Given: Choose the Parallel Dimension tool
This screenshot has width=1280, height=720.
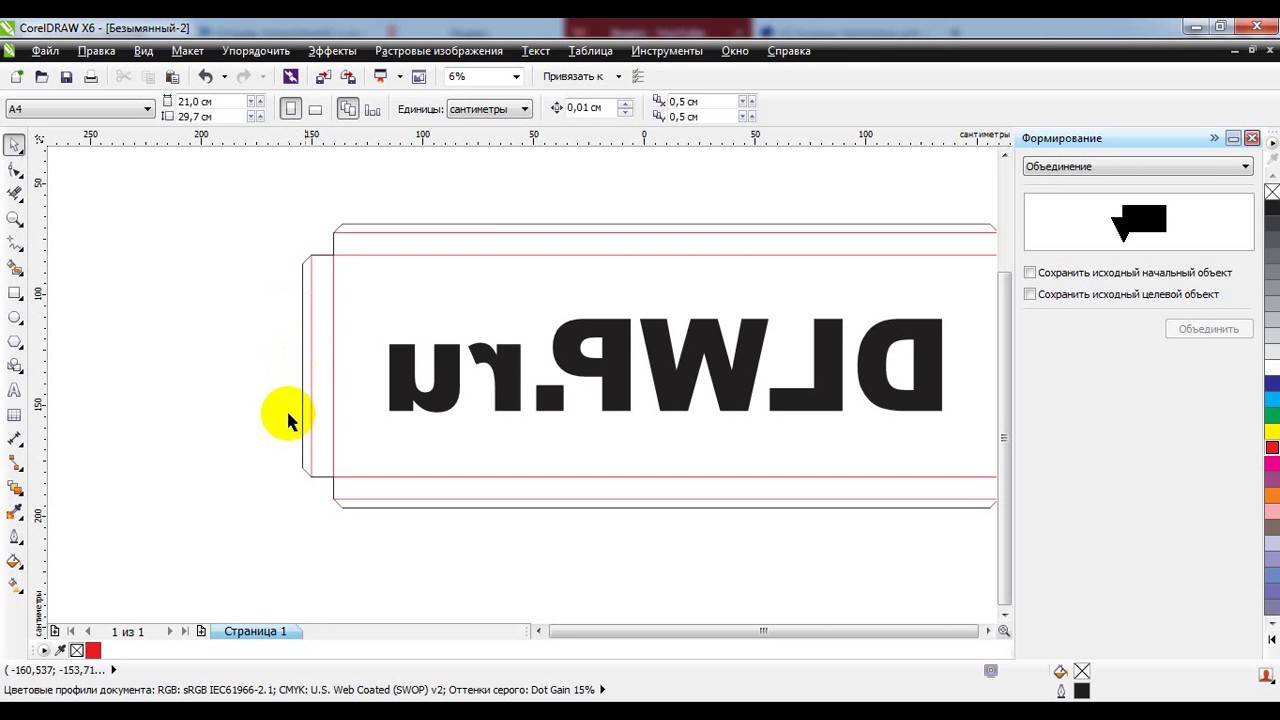Looking at the screenshot, I should [14, 439].
